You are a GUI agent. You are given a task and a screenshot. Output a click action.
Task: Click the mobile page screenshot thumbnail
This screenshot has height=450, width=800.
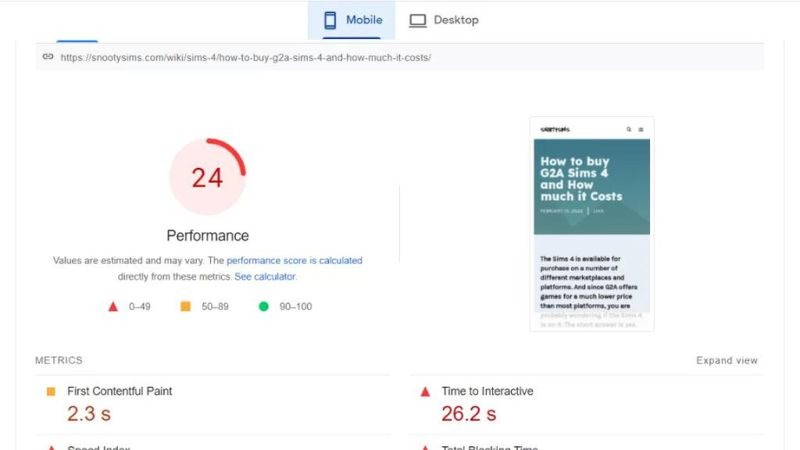592,224
